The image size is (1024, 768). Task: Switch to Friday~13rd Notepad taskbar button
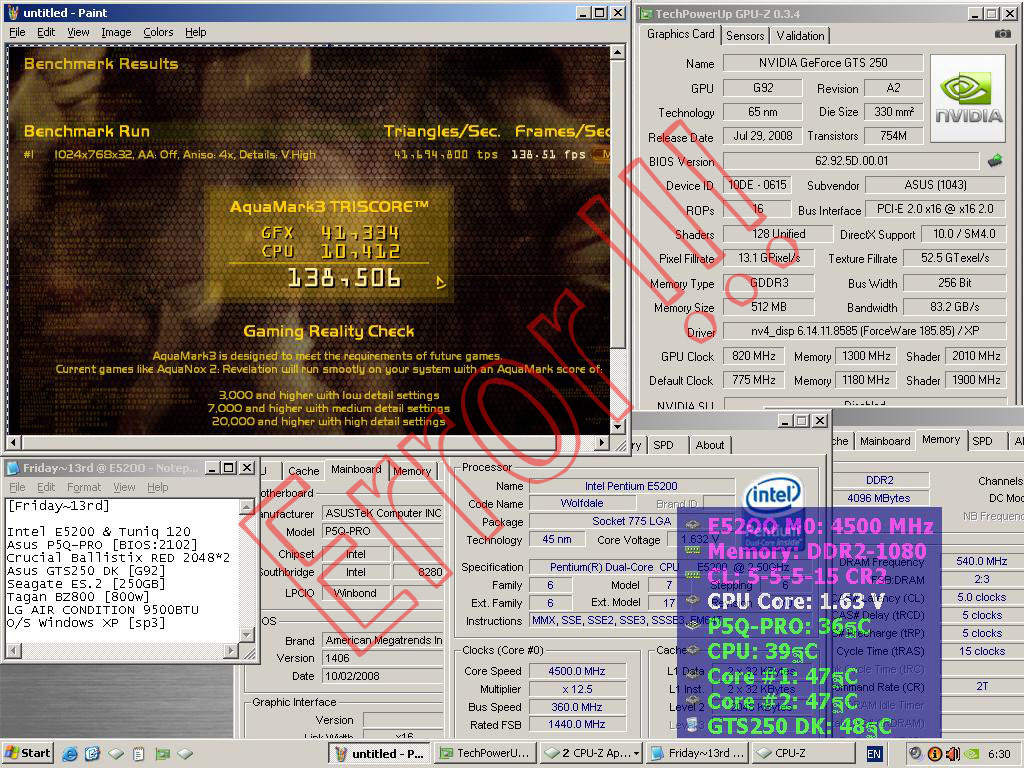coord(697,753)
